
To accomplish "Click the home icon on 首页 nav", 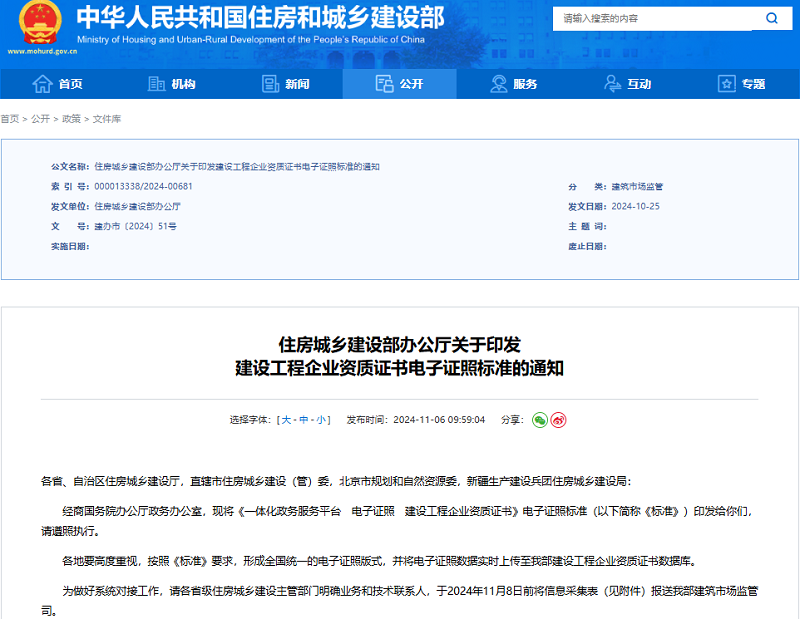I will (41, 84).
